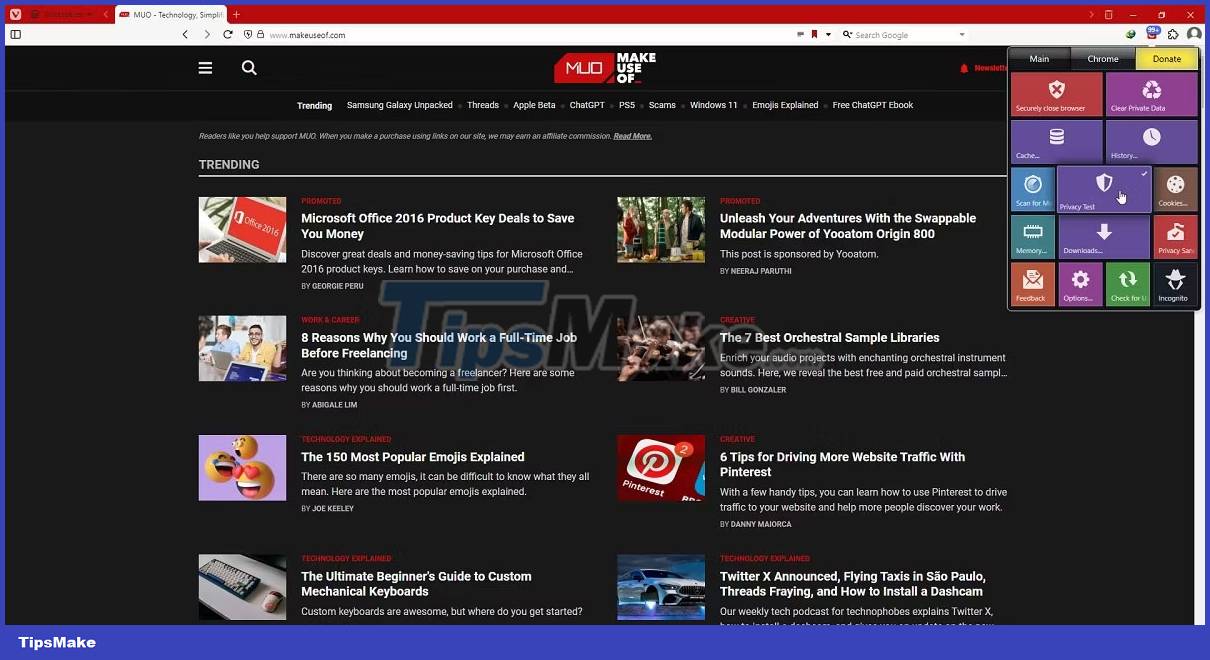Open the MUO hamburger menu
The image size is (1210, 660).
(205, 68)
